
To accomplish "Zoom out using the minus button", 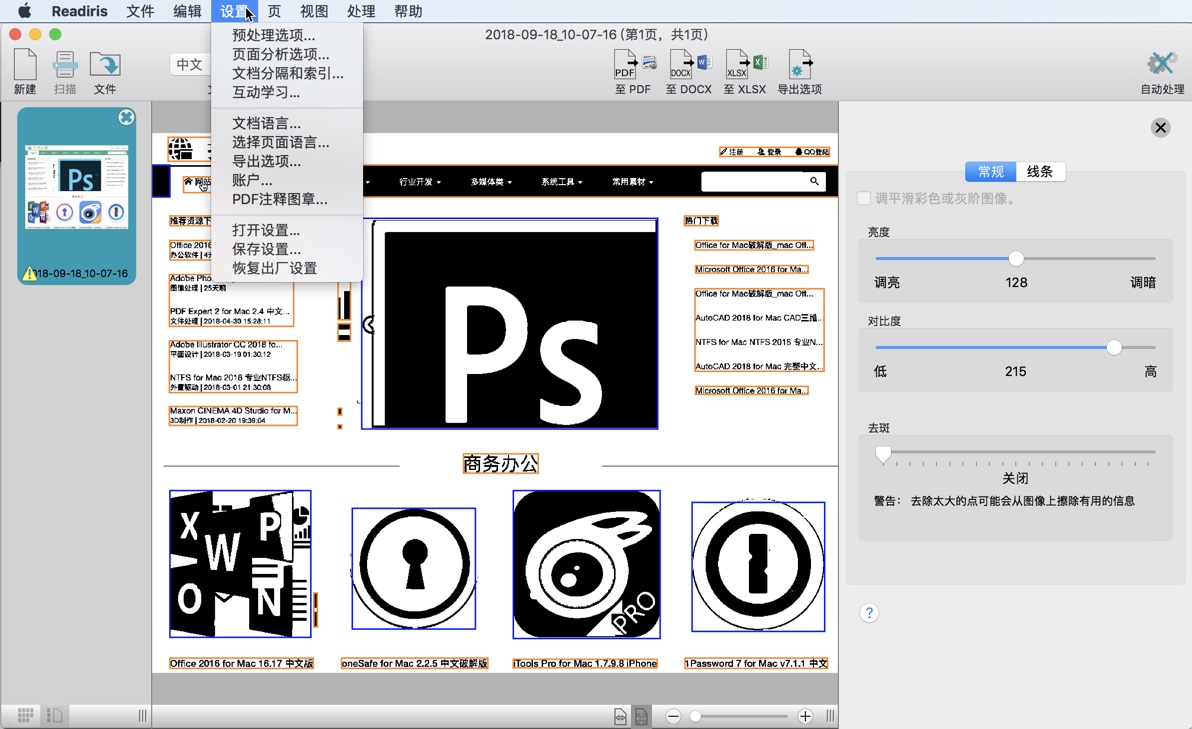I will [x=673, y=716].
